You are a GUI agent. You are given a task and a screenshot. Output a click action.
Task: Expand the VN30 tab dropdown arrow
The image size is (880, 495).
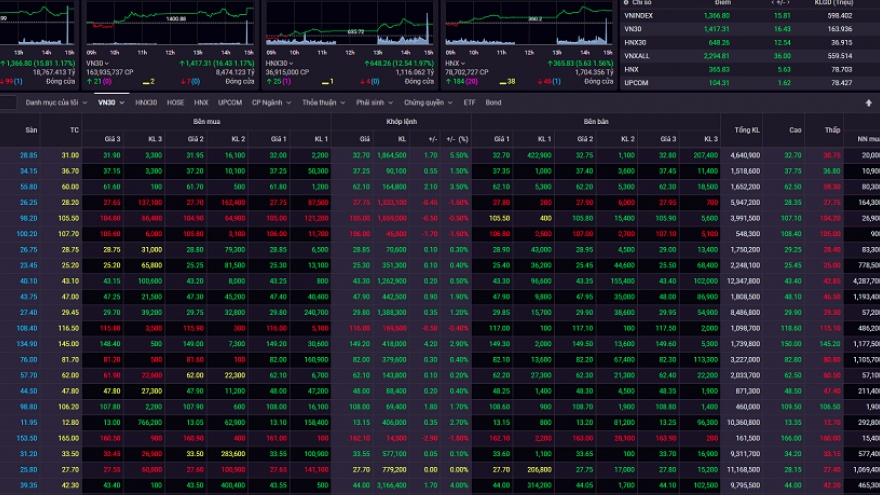(123, 103)
